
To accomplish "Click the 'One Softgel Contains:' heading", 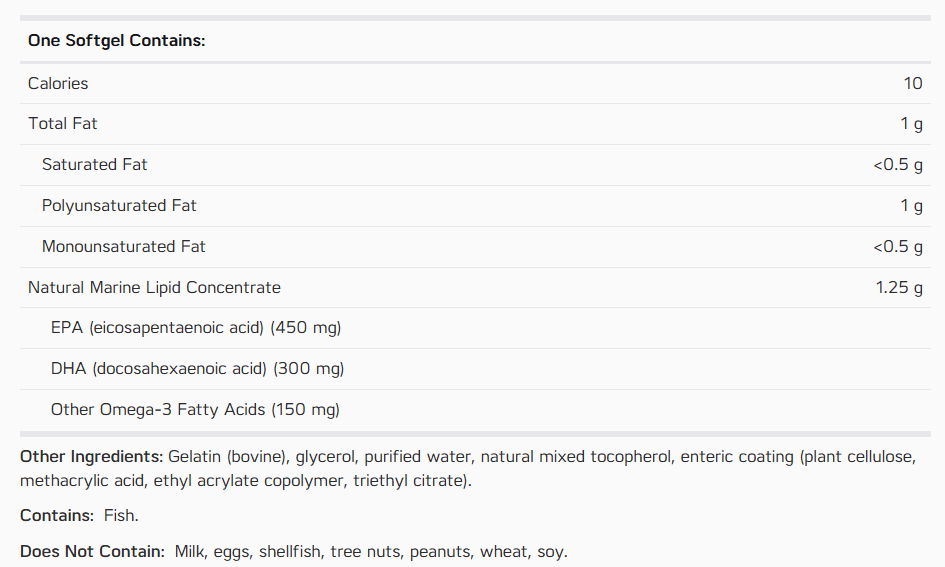I will [x=116, y=40].
